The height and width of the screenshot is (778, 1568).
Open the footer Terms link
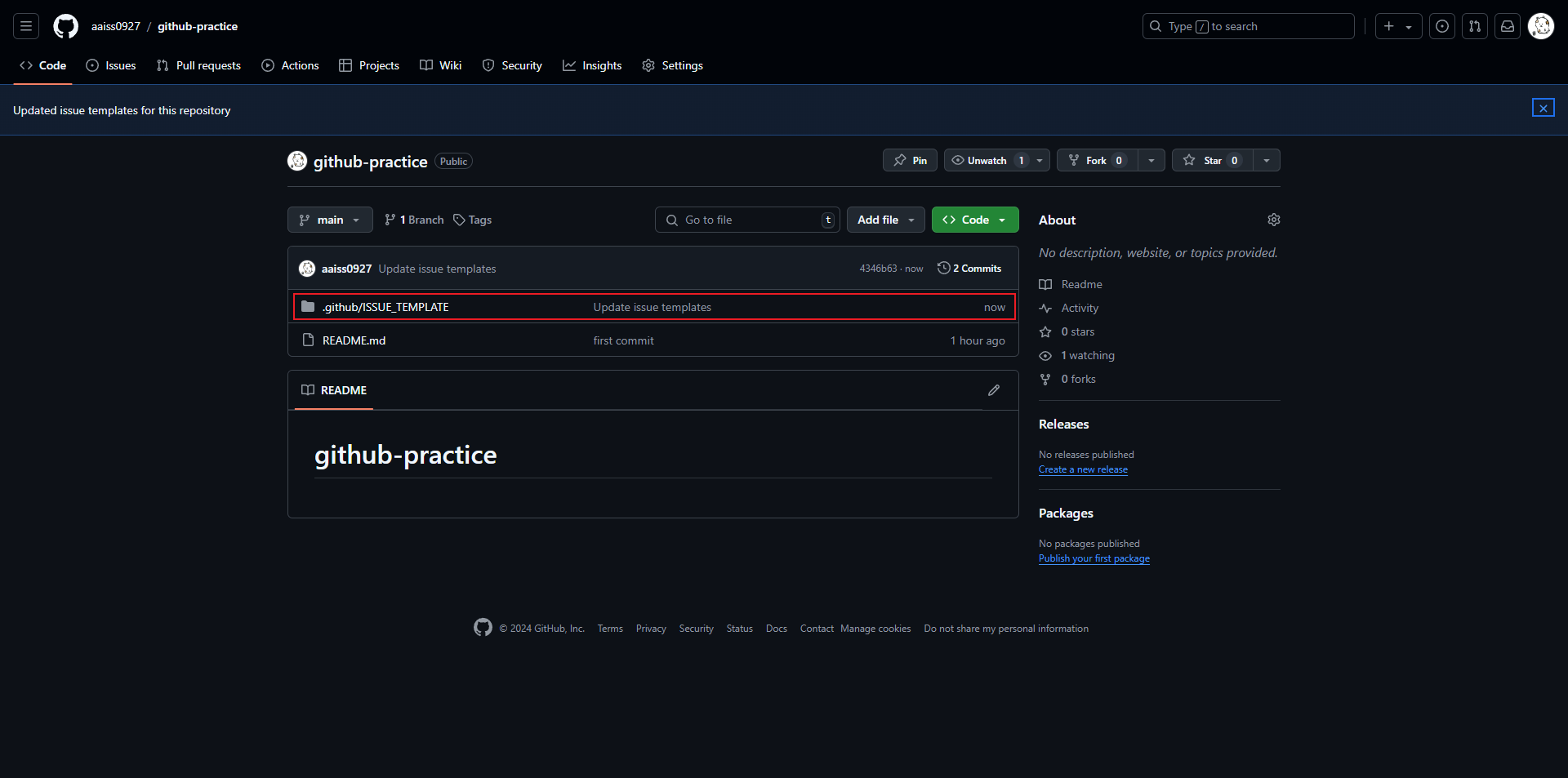point(610,629)
